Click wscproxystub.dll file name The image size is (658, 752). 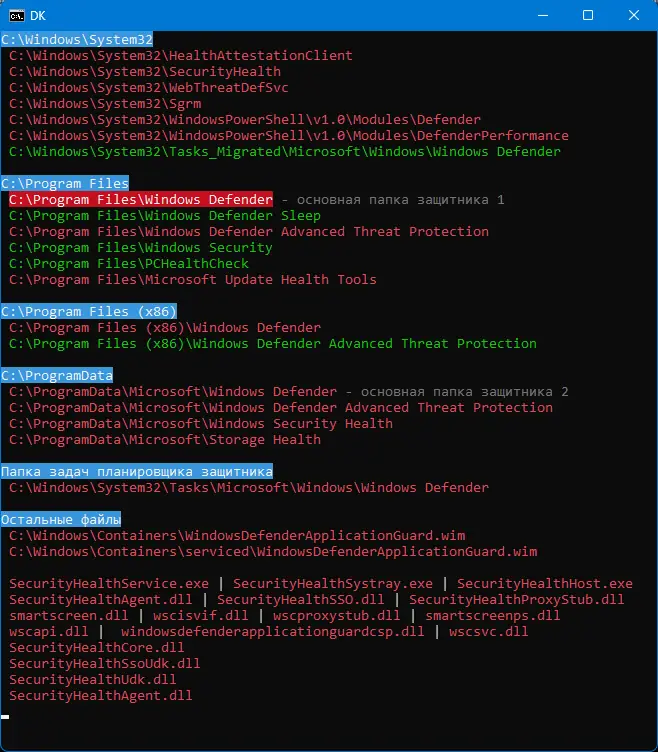pos(337,616)
